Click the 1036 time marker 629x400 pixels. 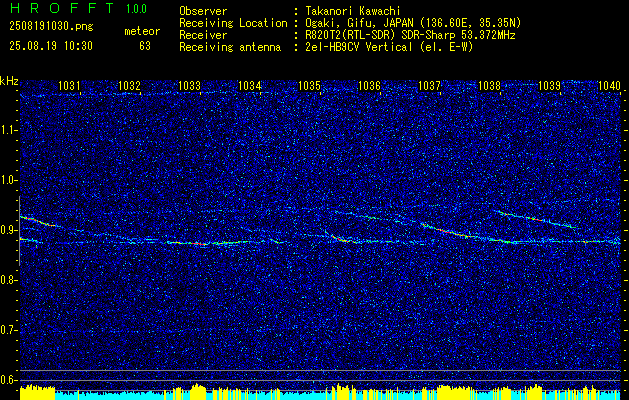click(x=369, y=85)
